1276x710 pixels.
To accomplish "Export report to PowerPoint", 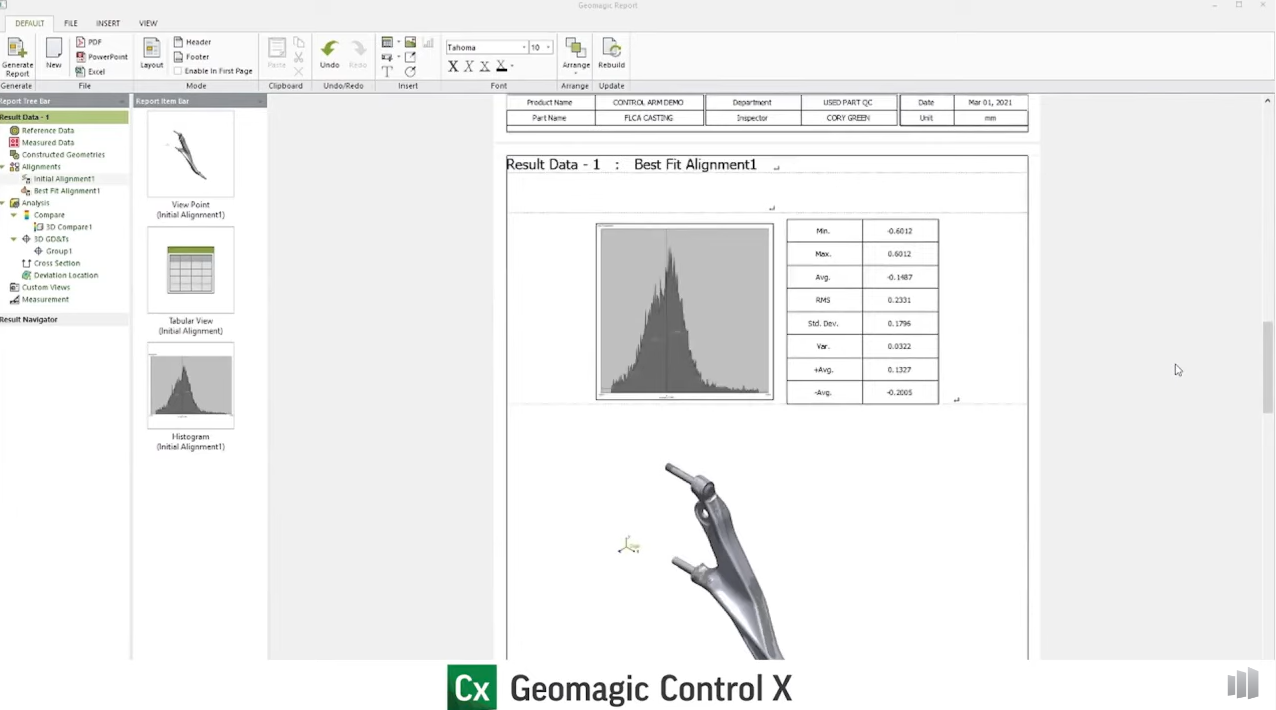I will [x=101, y=57].
